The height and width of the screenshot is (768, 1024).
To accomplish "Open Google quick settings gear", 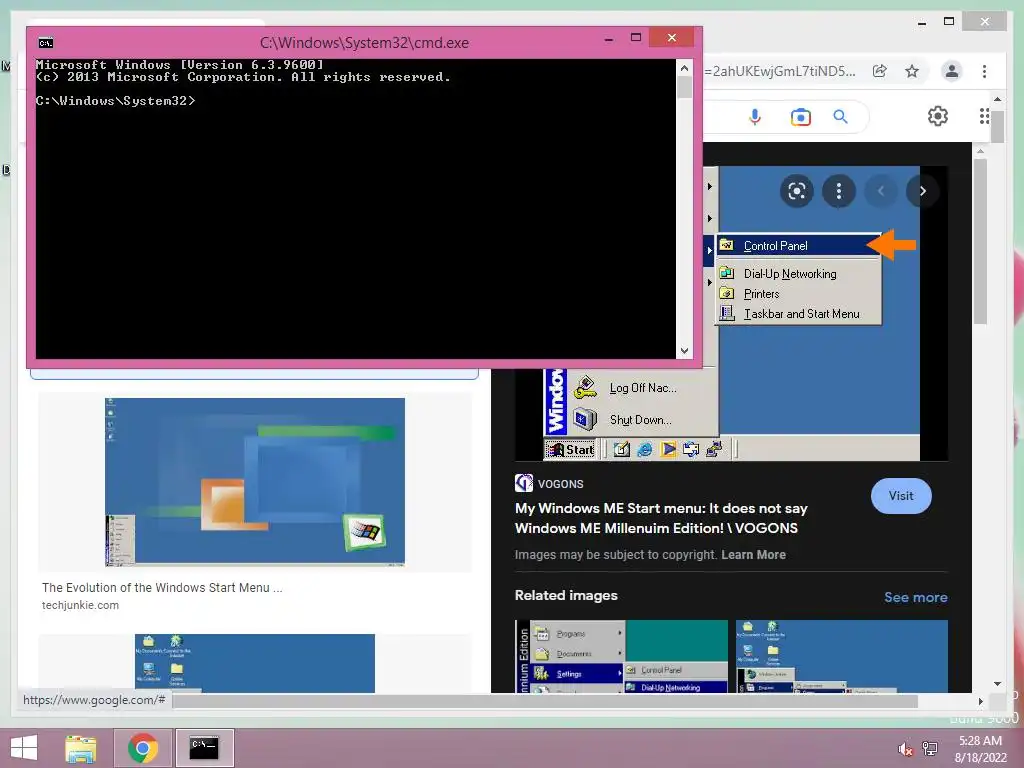I will [938, 116].
